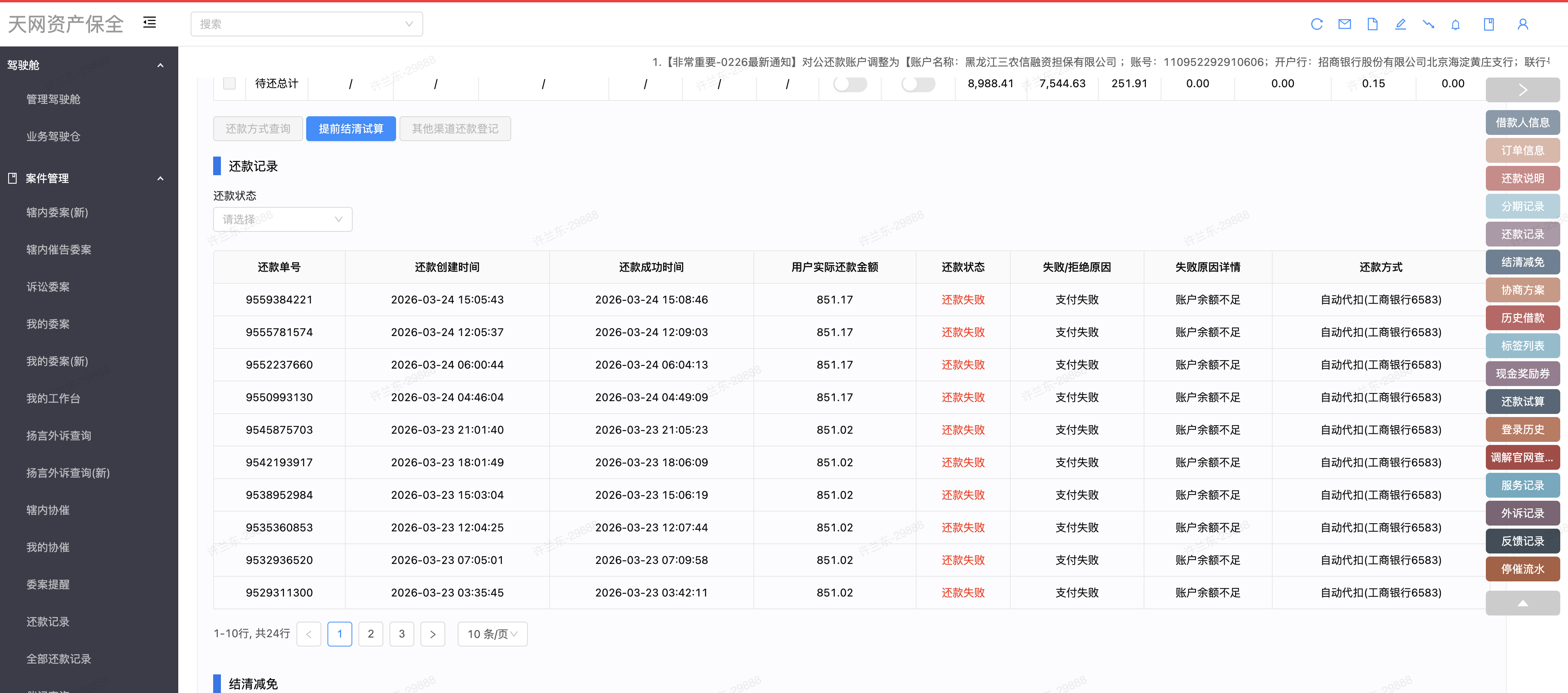Image resolution: width=1568 pixels, height=693 pixels.
Task: Toggle the second switch in 待还总计 row
Action: point(918,83)
